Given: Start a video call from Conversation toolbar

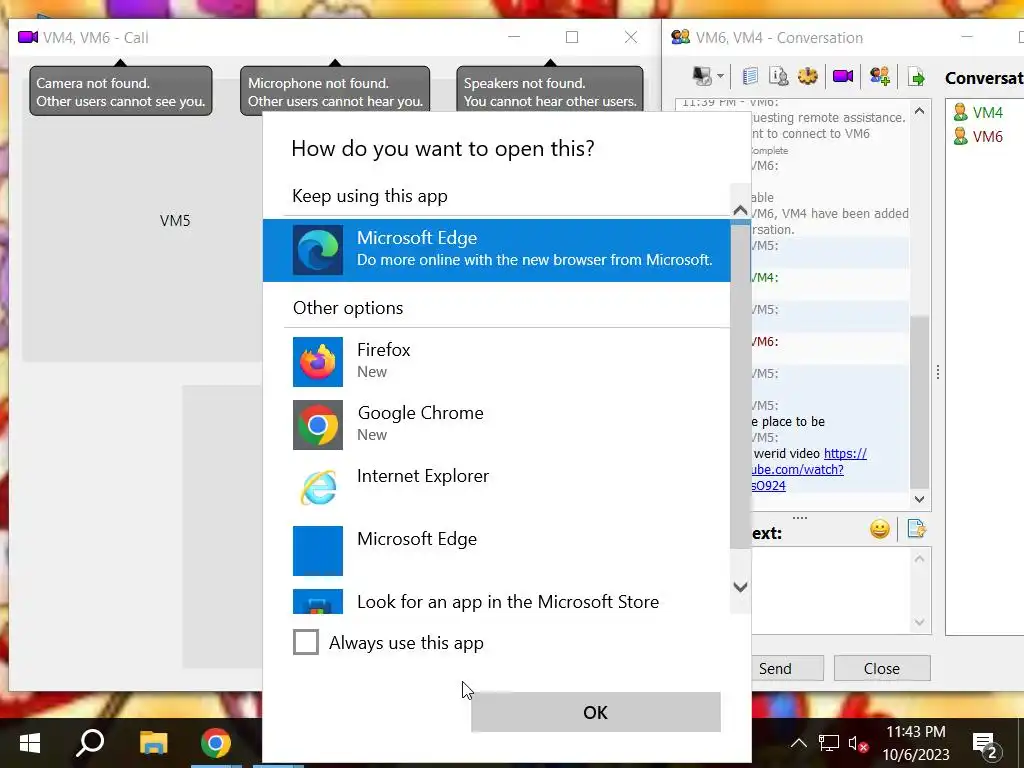Looking at the screenshot, I should [x=843, y=76].
